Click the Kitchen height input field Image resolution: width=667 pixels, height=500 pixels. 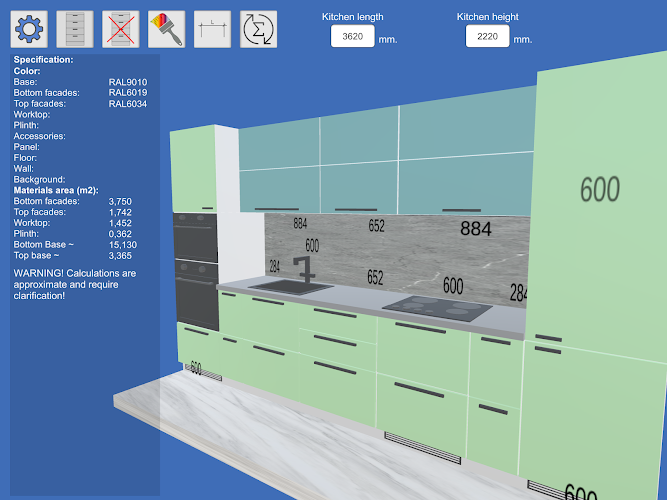tap(488, 37)
